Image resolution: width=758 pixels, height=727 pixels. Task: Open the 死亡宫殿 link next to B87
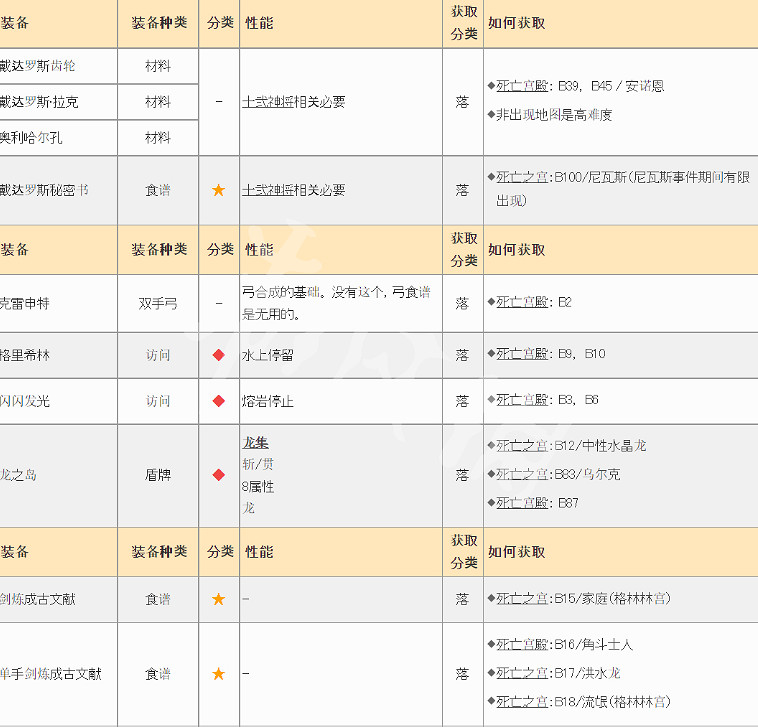523,503
